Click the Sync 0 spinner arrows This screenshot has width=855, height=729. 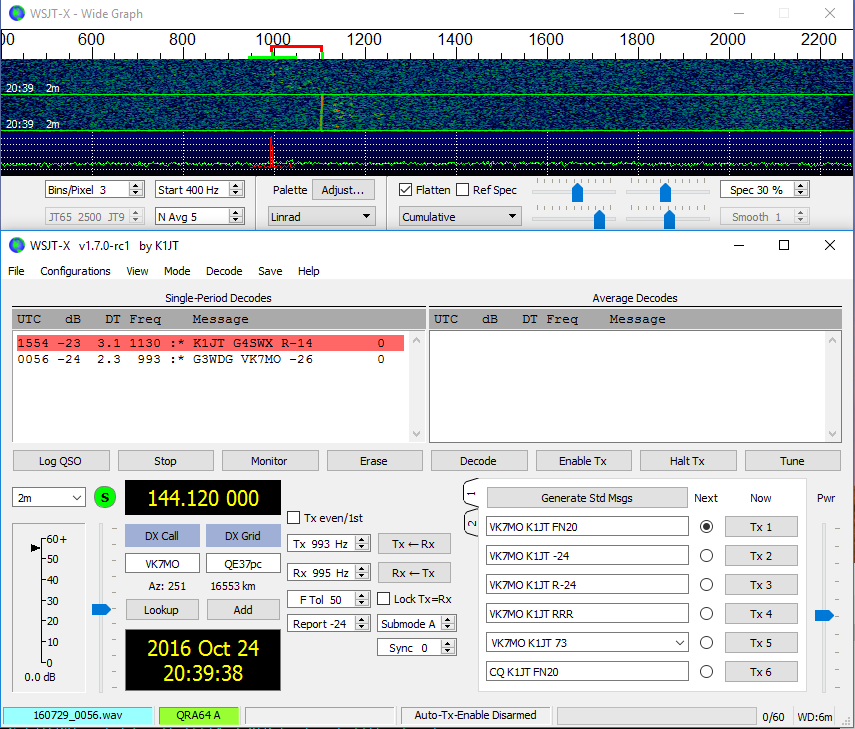(x=448, y=647)
